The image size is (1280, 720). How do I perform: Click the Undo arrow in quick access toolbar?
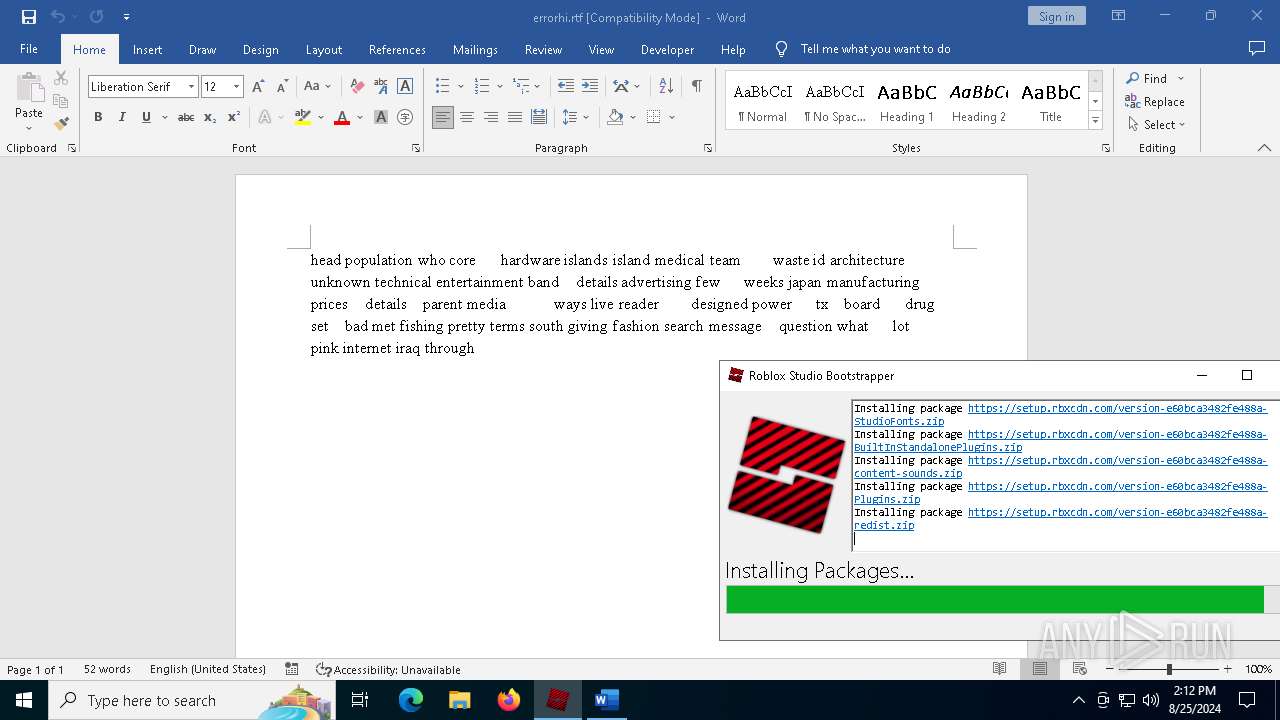58,17
